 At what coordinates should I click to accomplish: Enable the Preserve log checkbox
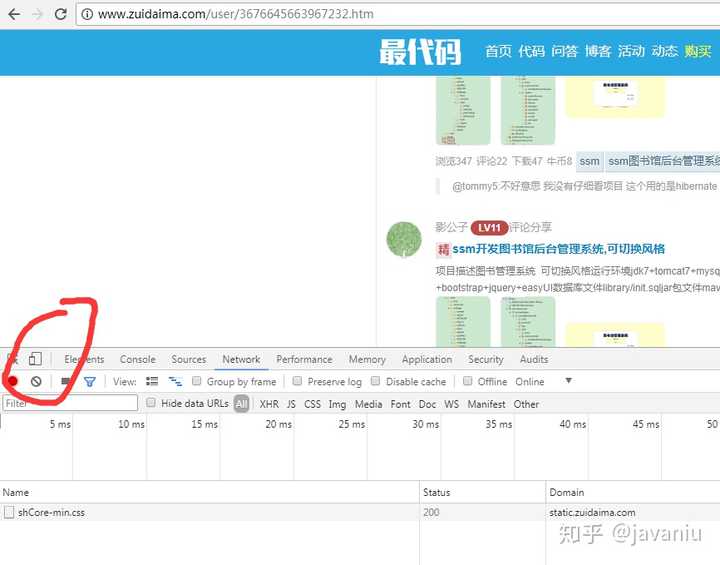click(x=297, y=381)
